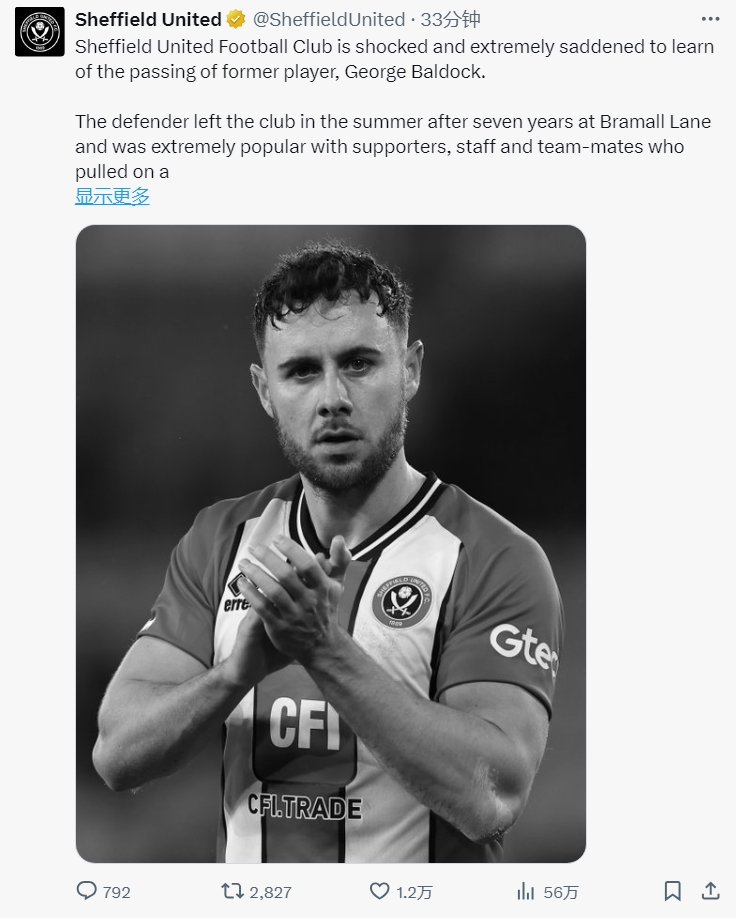
Task: Click the 56万 views count
Action: (x=561, y=892)
